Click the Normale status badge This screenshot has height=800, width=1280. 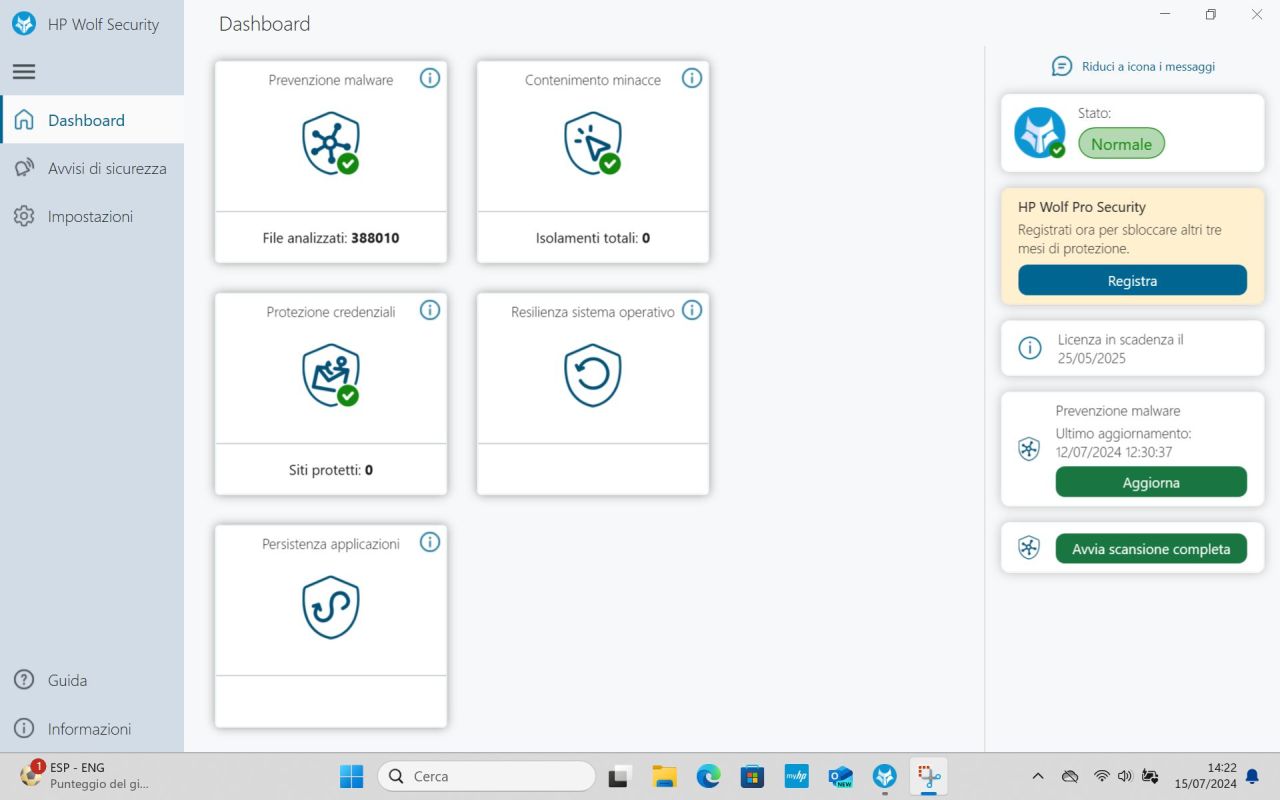coord(1121,144)
